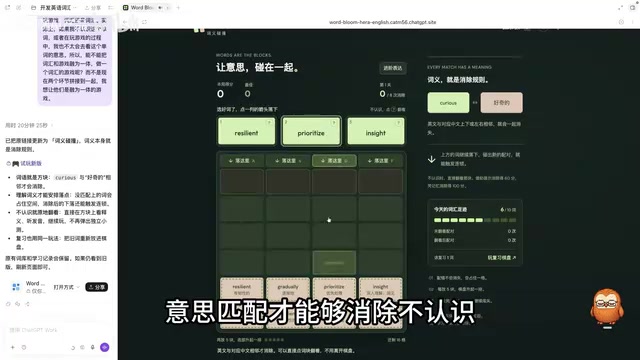This screenshot has height=360, width=640.
Task: Click the tools icon next to plus
Action: tap(24, 347)
